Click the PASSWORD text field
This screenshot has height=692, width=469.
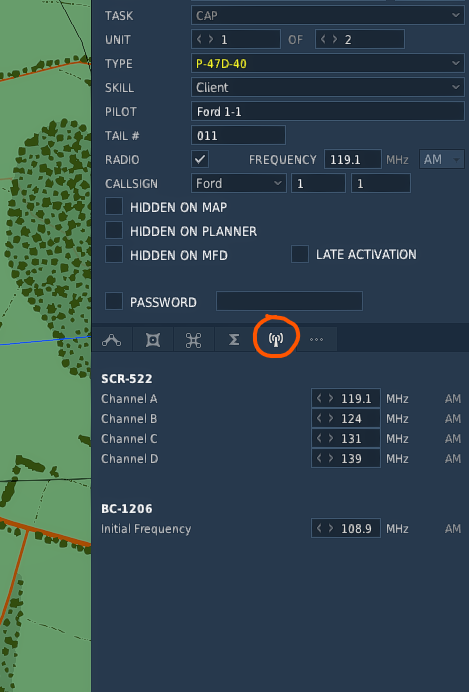point(289,301)
